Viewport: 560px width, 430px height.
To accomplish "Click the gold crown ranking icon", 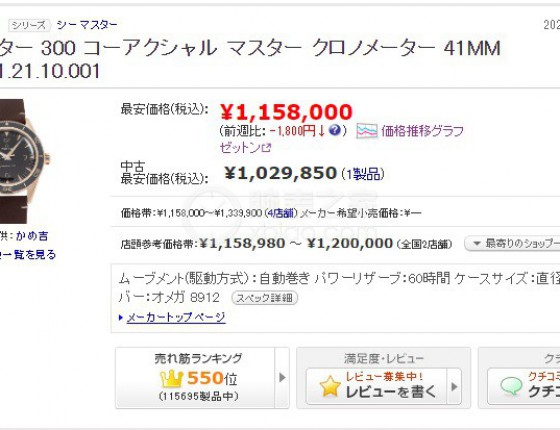I will coord(171,379).
